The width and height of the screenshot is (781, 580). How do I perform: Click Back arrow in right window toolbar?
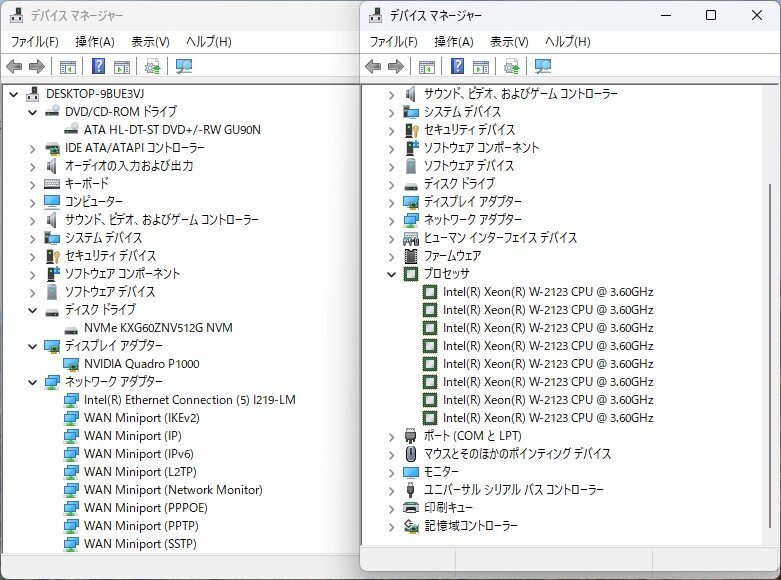(x=373, y=66)
